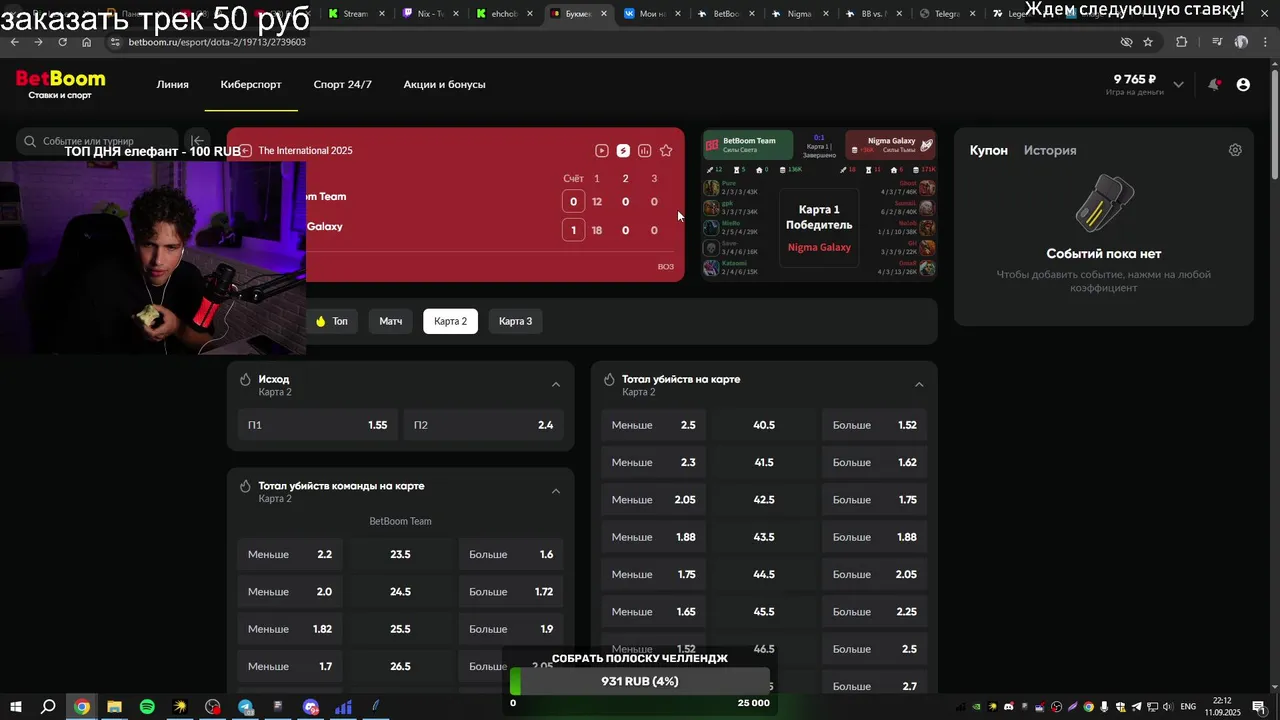Select Меньше 43.5 at odds 1.88

coord(653,537)
